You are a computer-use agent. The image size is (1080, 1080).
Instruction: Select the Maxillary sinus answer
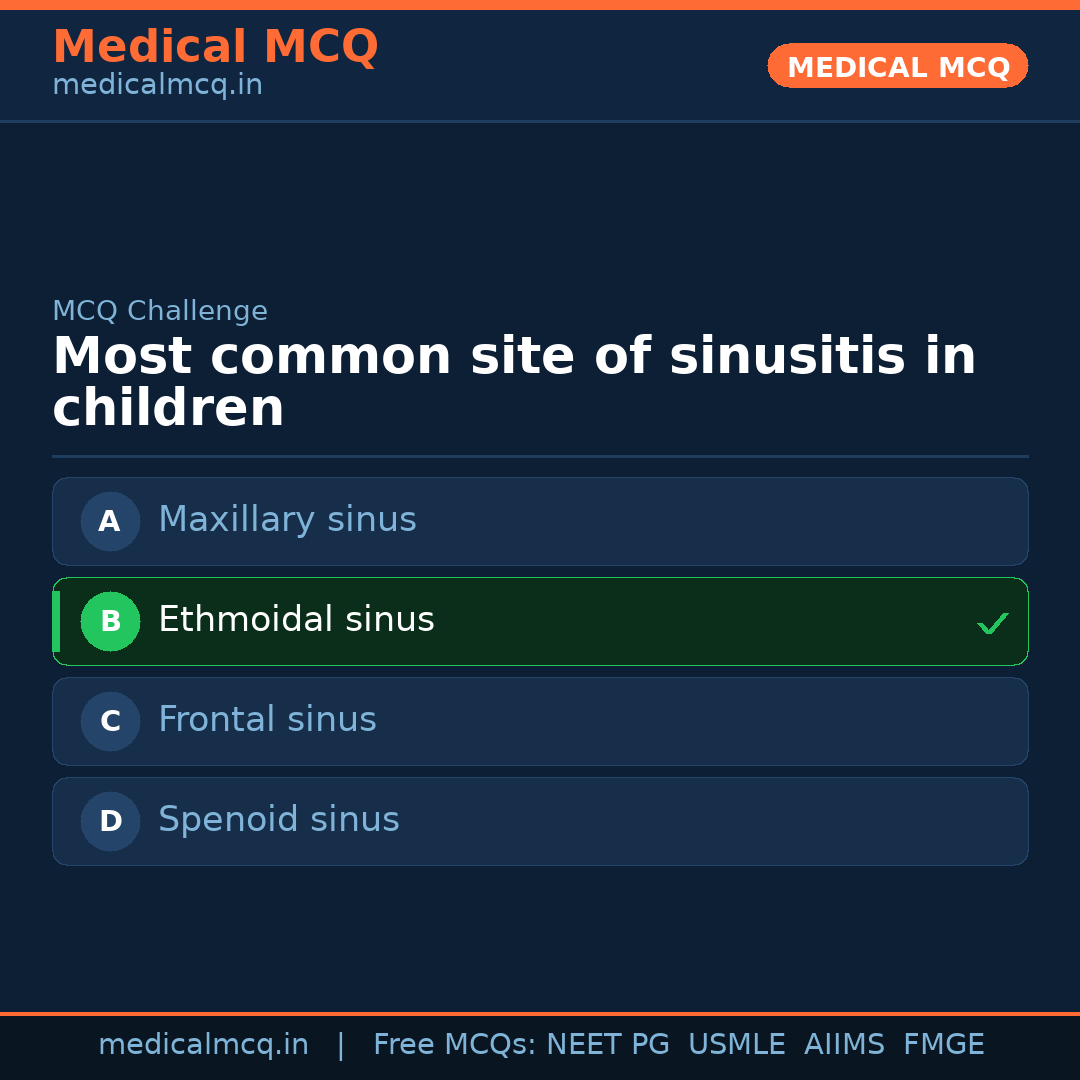coord(287,520)
